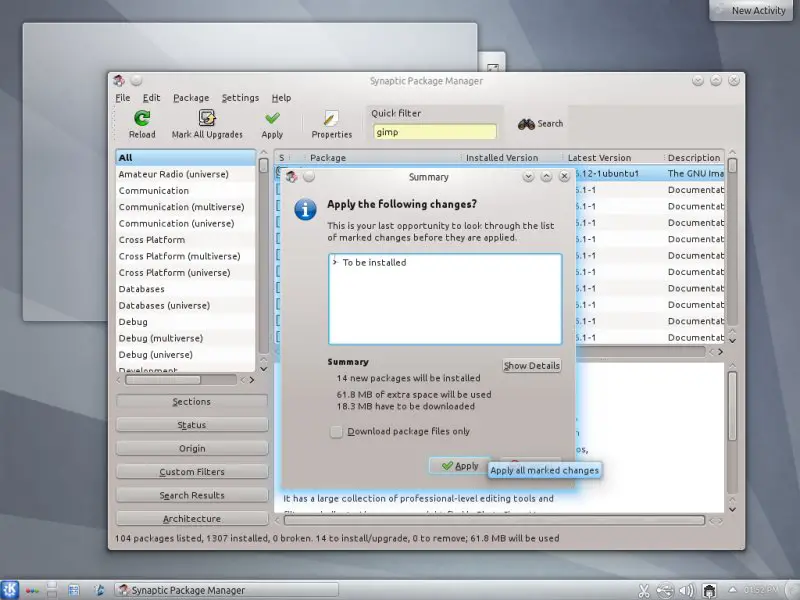Enable Download package files only checkbox
Image resolution: width=800 pixels, height=600 pixels.
coord(336,432)
